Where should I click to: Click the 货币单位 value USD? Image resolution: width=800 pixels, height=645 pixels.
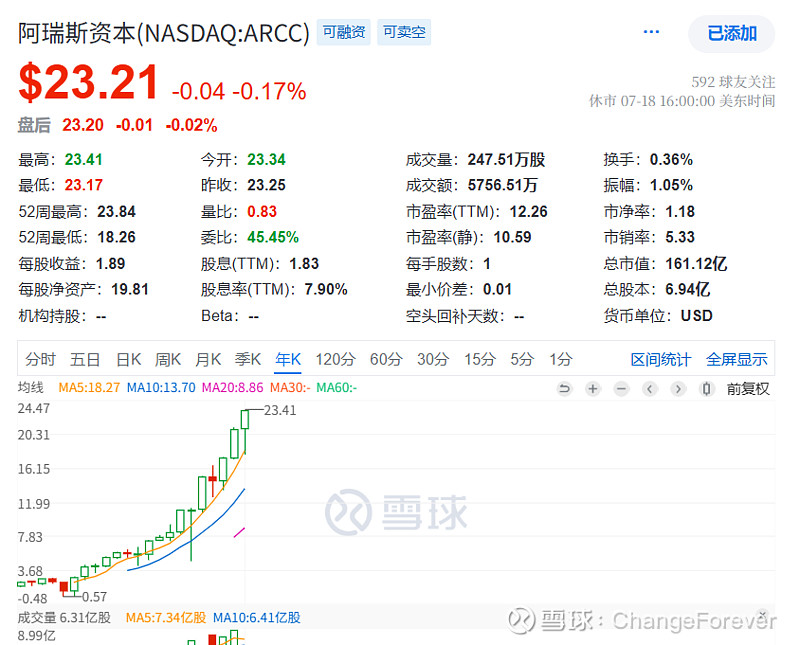pyautogui.click(x=696, y=316)
